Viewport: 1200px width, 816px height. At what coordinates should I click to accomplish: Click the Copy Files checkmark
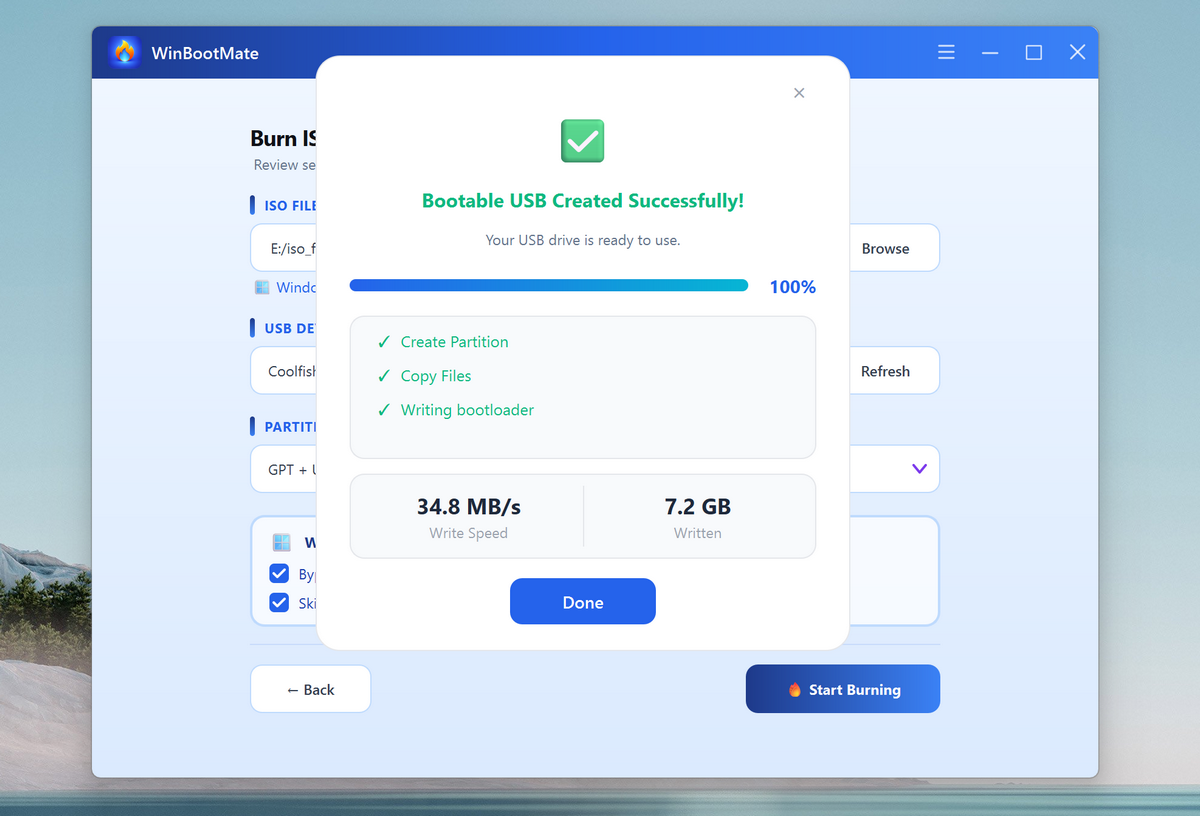[384, 376]
